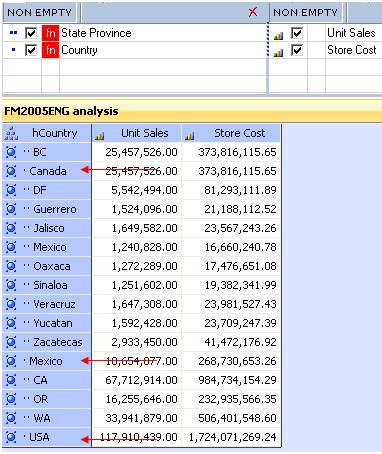Toggle the Store Cost measure checkbox
The height and width of the screenshot is (454, 382).
click(x=297, y=50)
